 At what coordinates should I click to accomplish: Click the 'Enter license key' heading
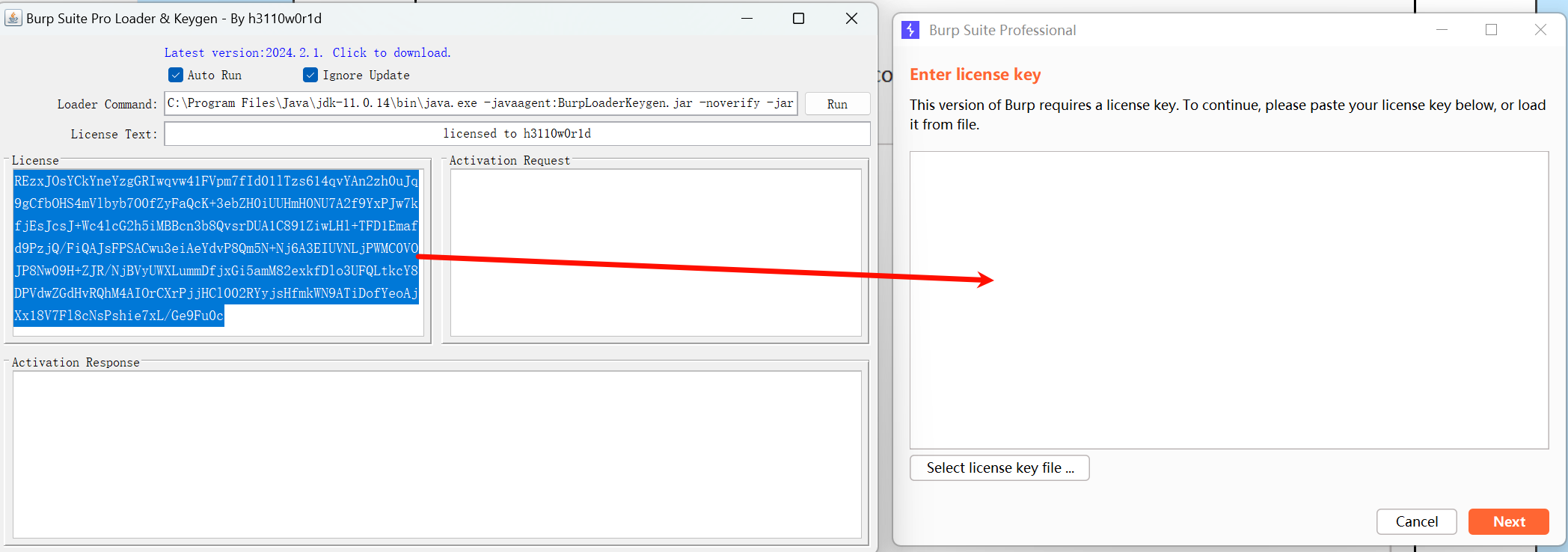click(x=975, y=74)
